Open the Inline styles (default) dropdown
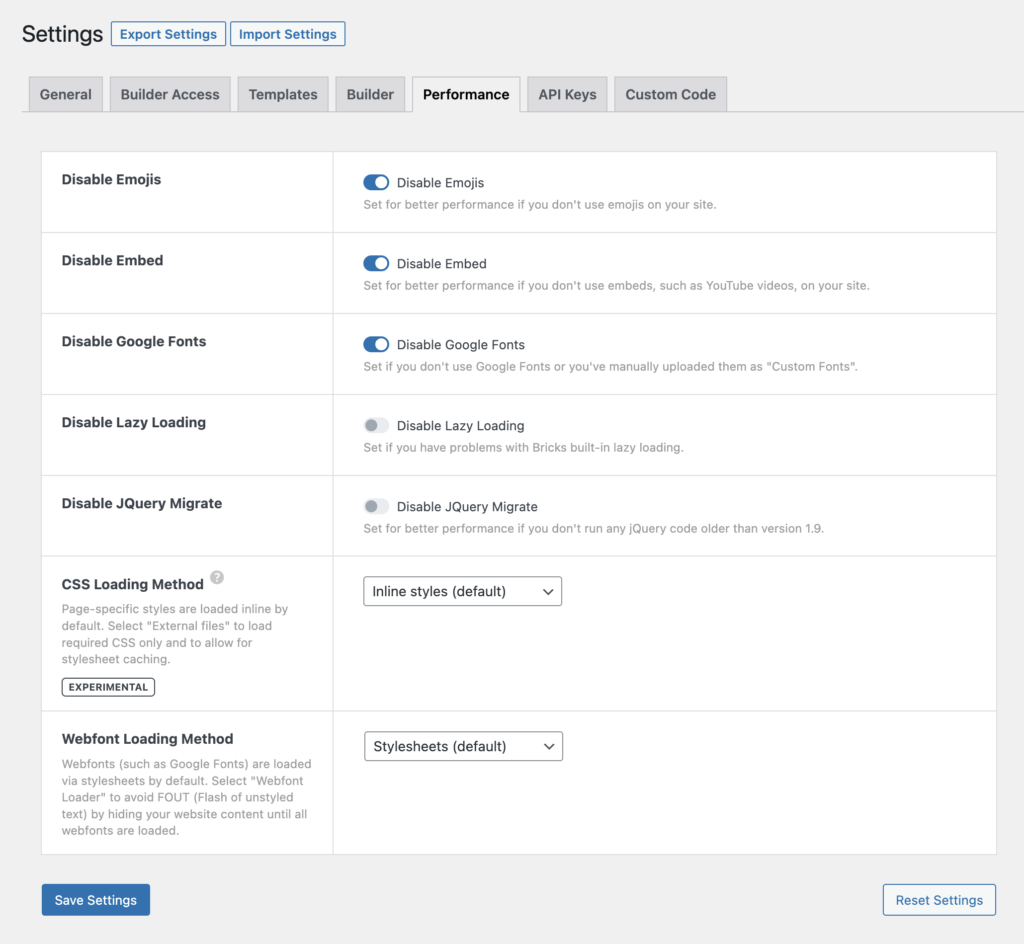 462,592
